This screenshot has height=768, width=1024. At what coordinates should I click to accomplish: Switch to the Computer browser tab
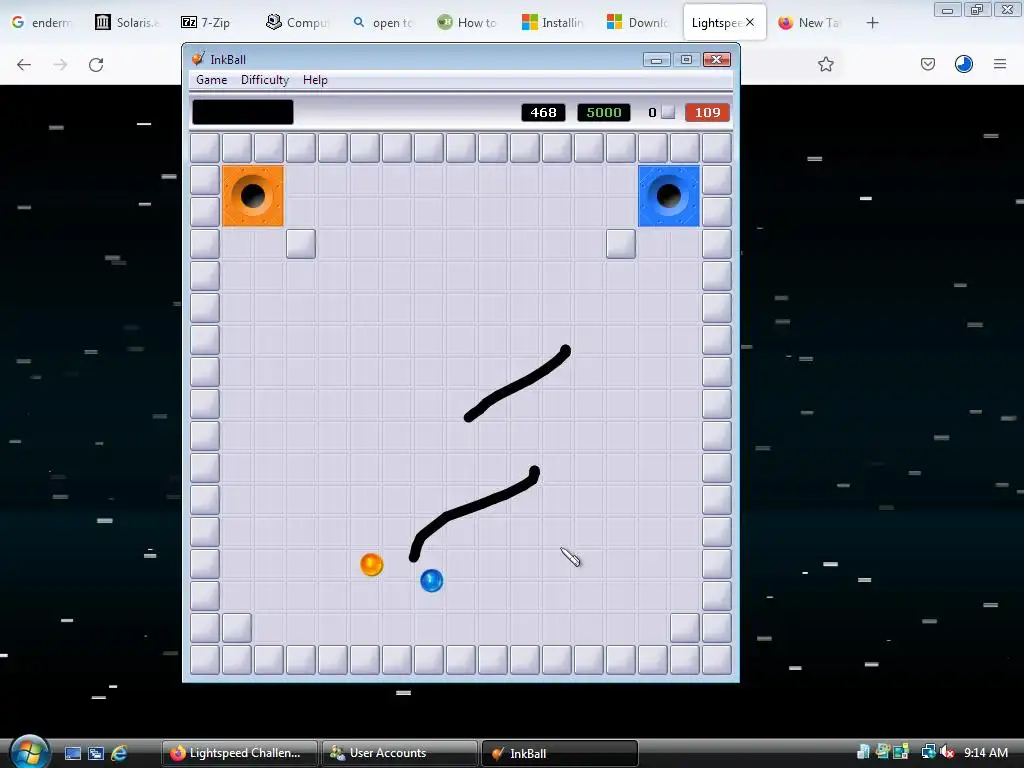click(296, 23)
